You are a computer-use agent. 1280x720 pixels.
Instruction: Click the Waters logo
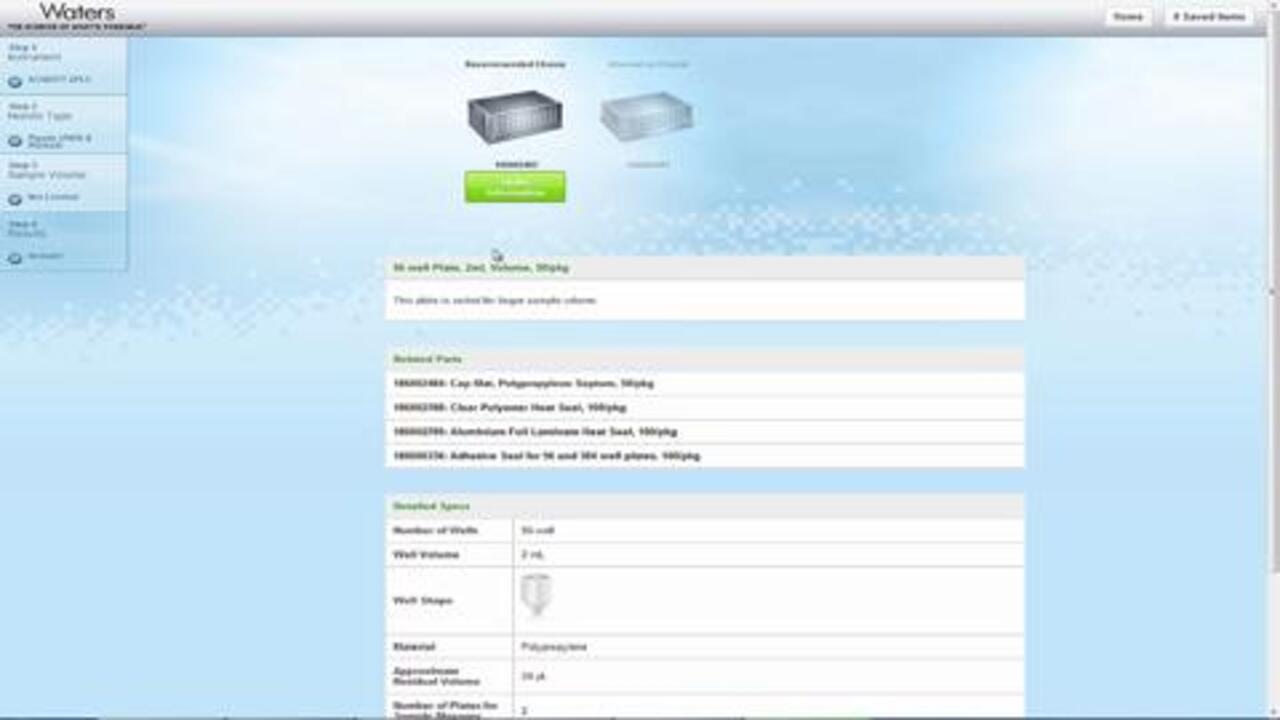(76, 14)
